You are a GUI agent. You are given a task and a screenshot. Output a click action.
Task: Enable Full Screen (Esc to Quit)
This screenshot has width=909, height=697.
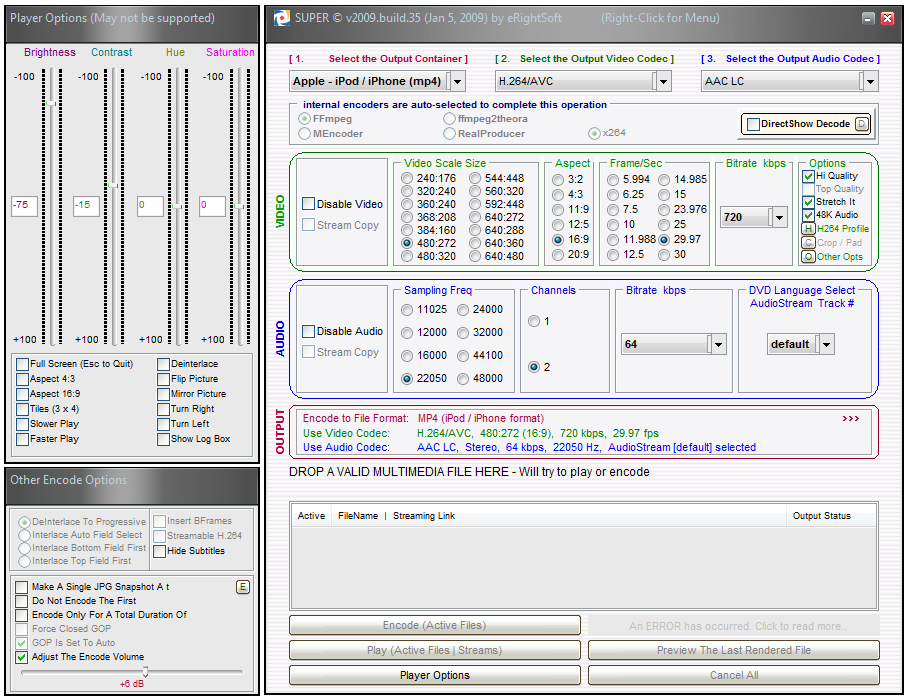tap(22, 364)
